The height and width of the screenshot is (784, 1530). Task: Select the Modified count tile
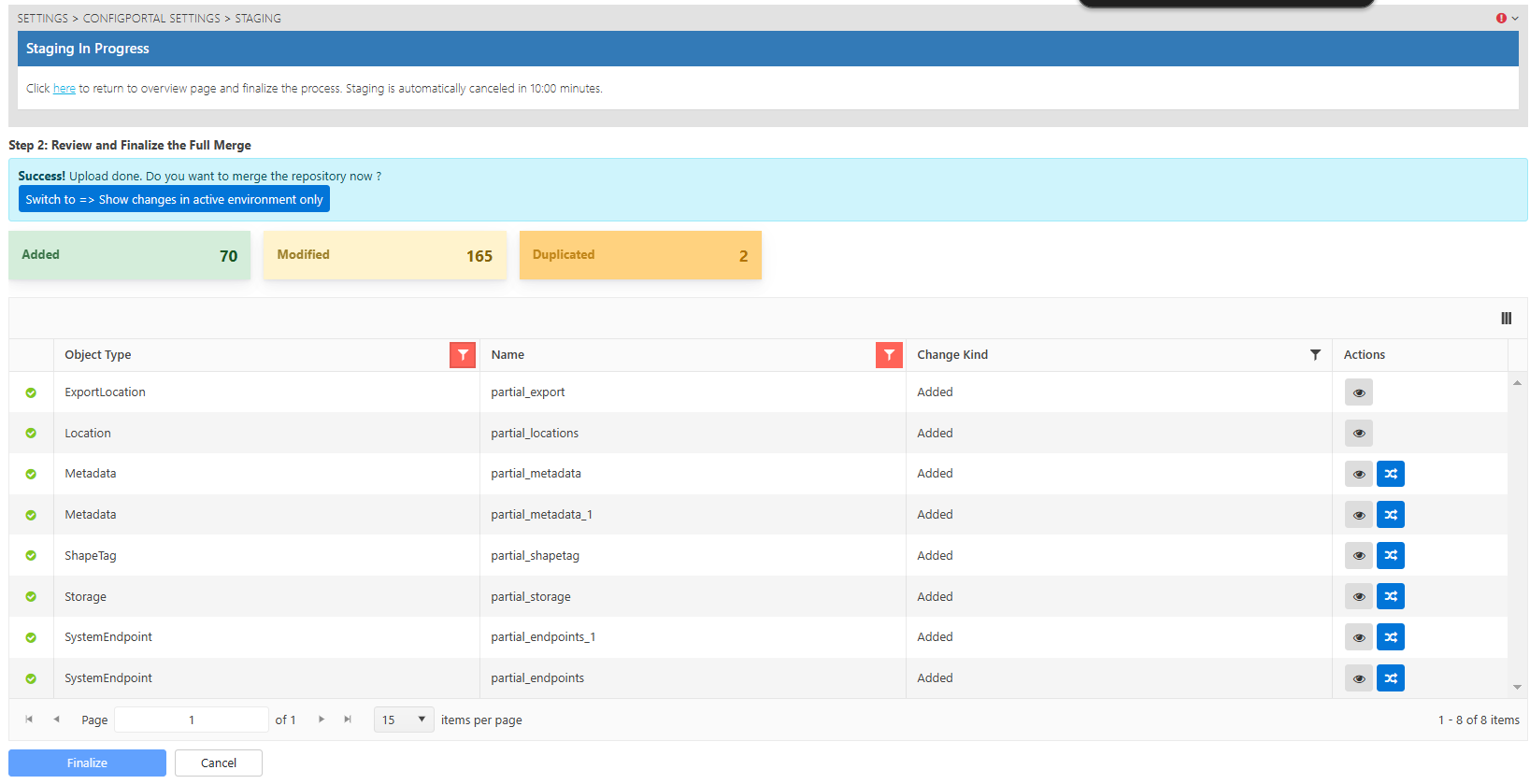(384, 255)
